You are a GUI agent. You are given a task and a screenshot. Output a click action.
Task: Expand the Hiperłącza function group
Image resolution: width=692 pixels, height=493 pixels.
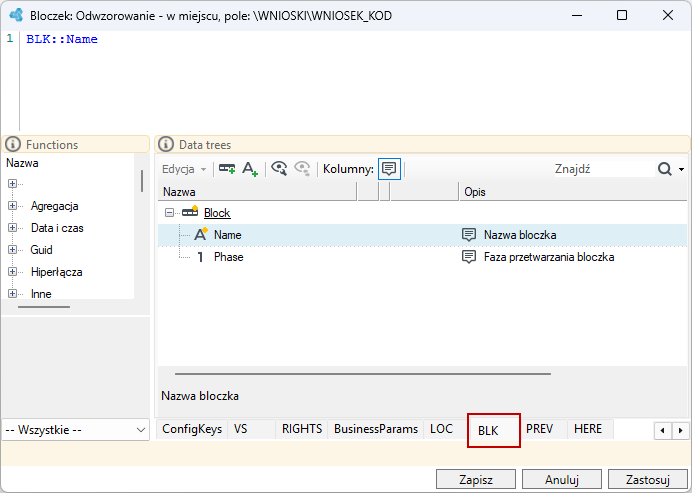12,272
